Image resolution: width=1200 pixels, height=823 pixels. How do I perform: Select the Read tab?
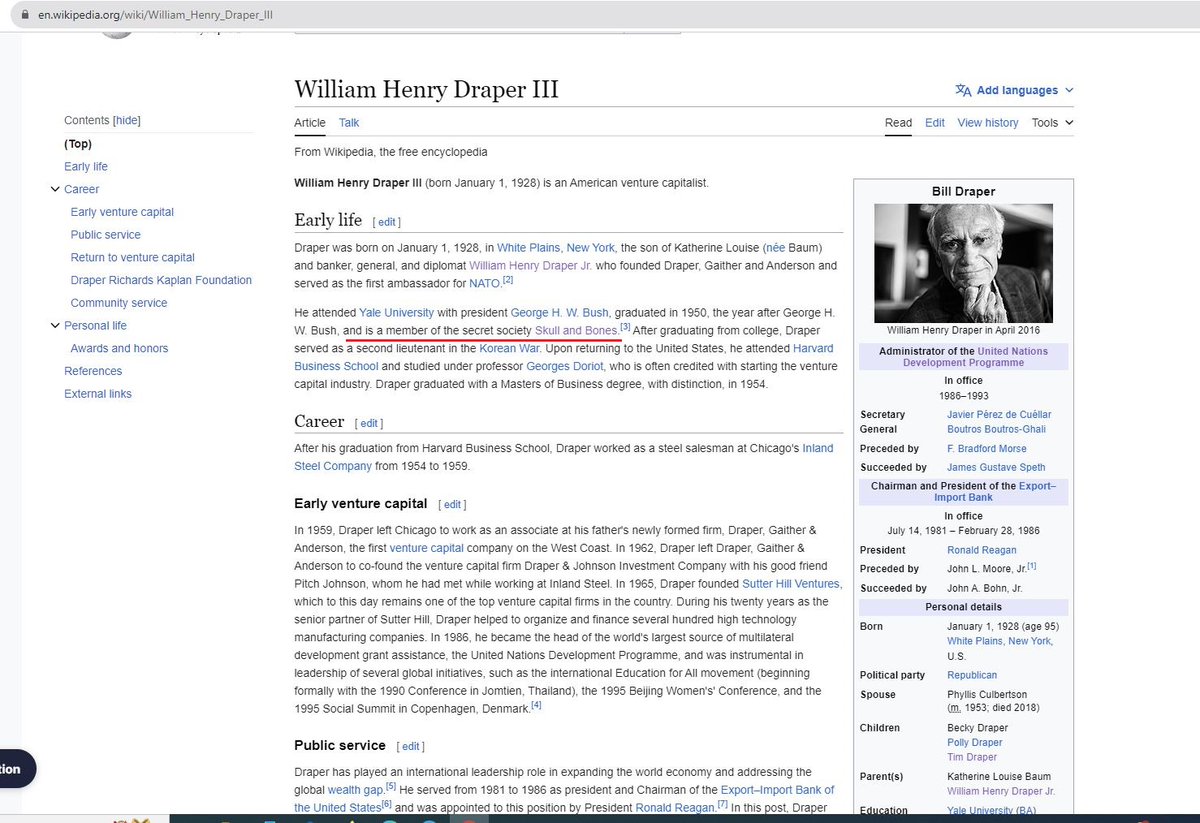898,123
